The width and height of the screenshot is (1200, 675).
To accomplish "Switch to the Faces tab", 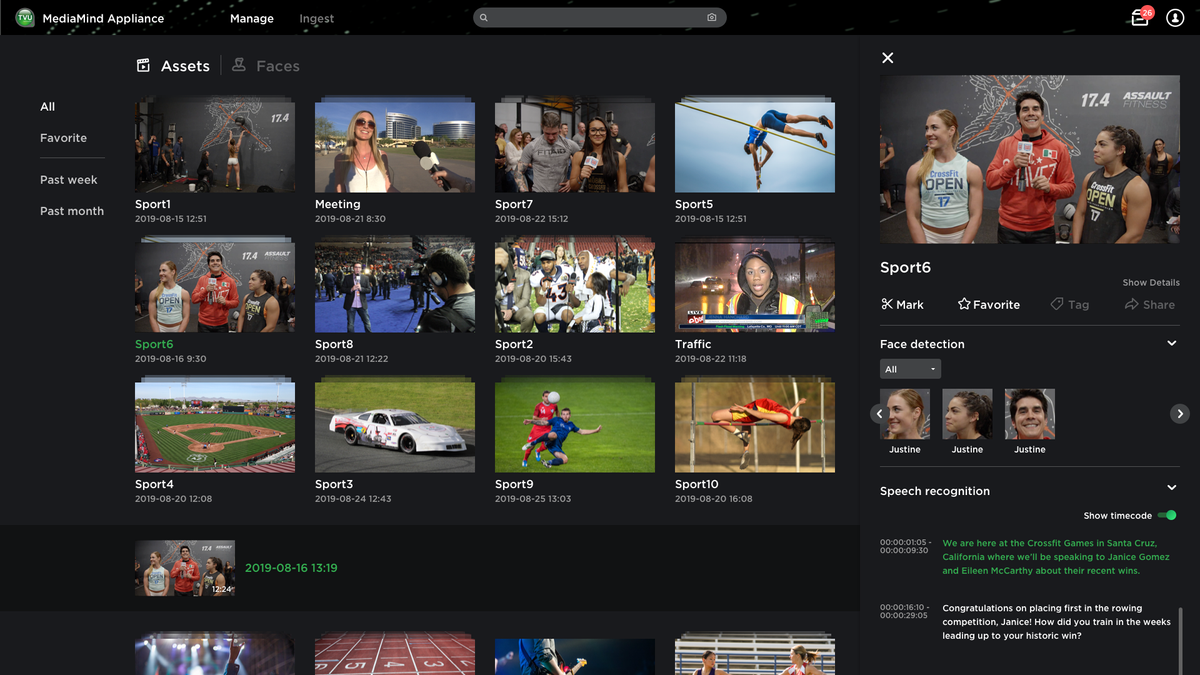I will click(265, 65).
